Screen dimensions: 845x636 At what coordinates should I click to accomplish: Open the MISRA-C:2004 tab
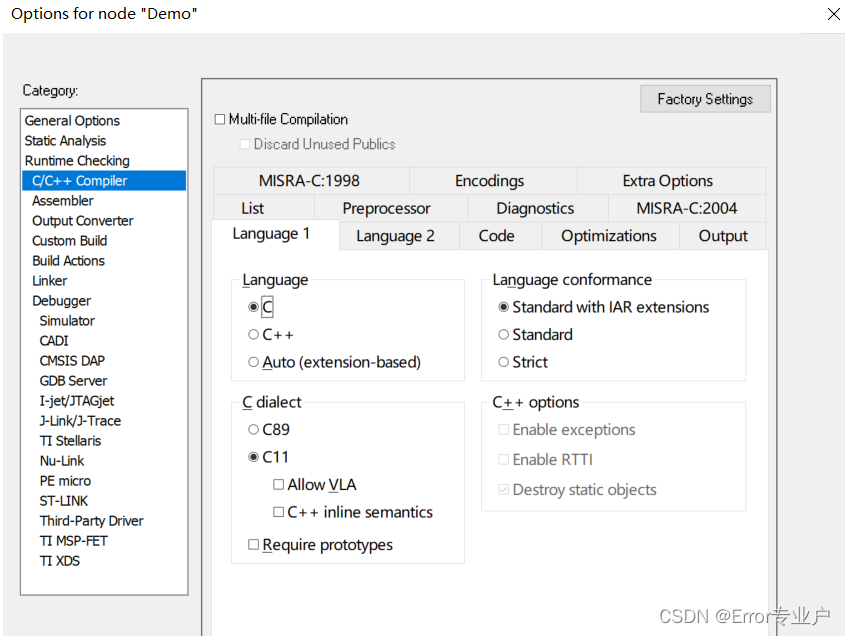tap(687, 208)
